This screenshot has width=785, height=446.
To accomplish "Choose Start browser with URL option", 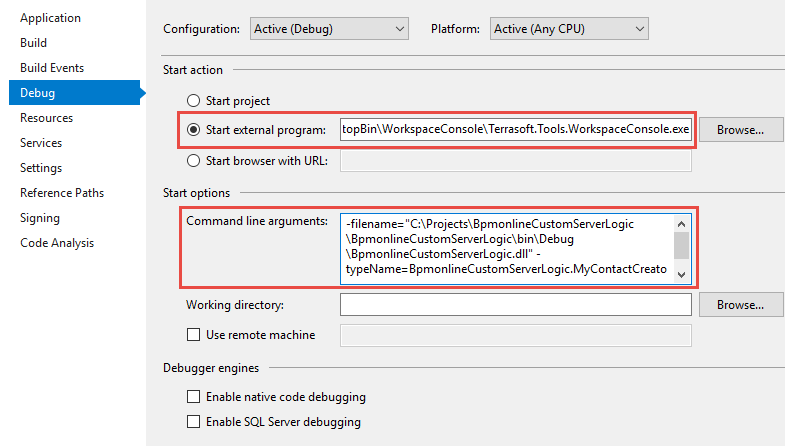I will tap(194, 160).
